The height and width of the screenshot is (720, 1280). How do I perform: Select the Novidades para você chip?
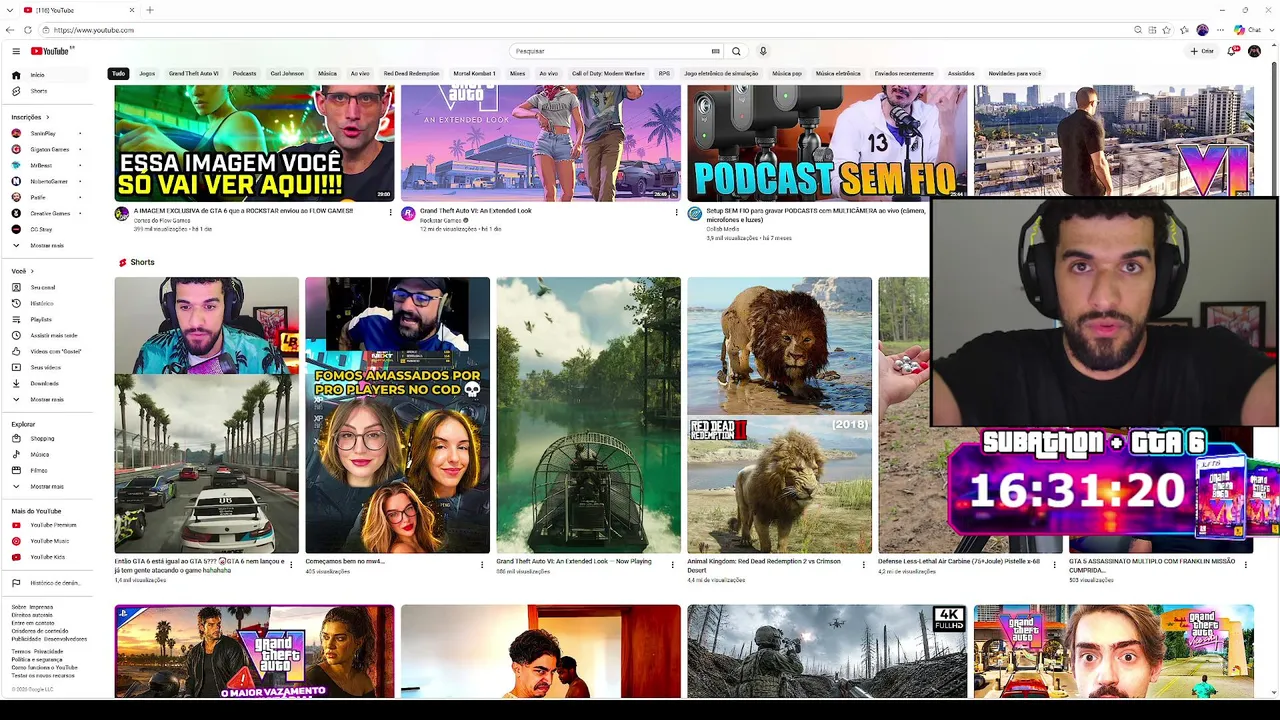coord(1015,73)
